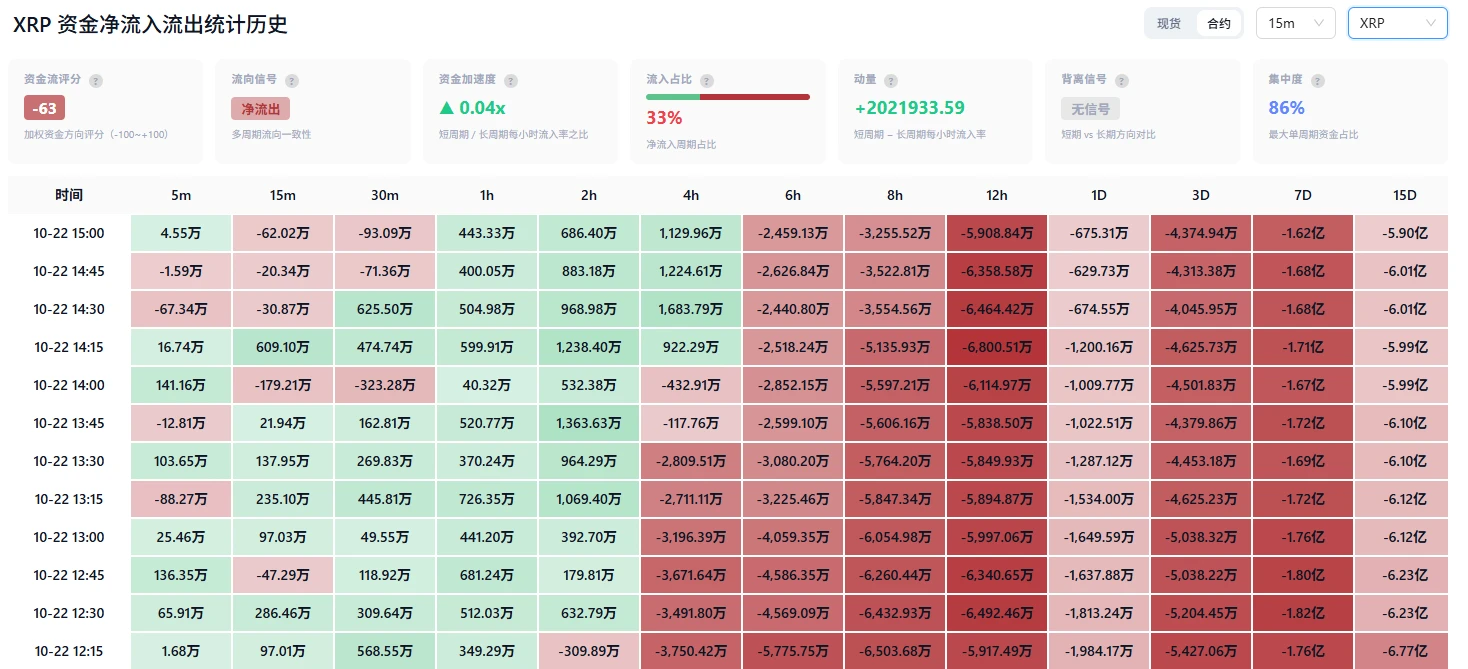
Task: Click the 1,363.63万 cell
Action: tap(589, 423)
